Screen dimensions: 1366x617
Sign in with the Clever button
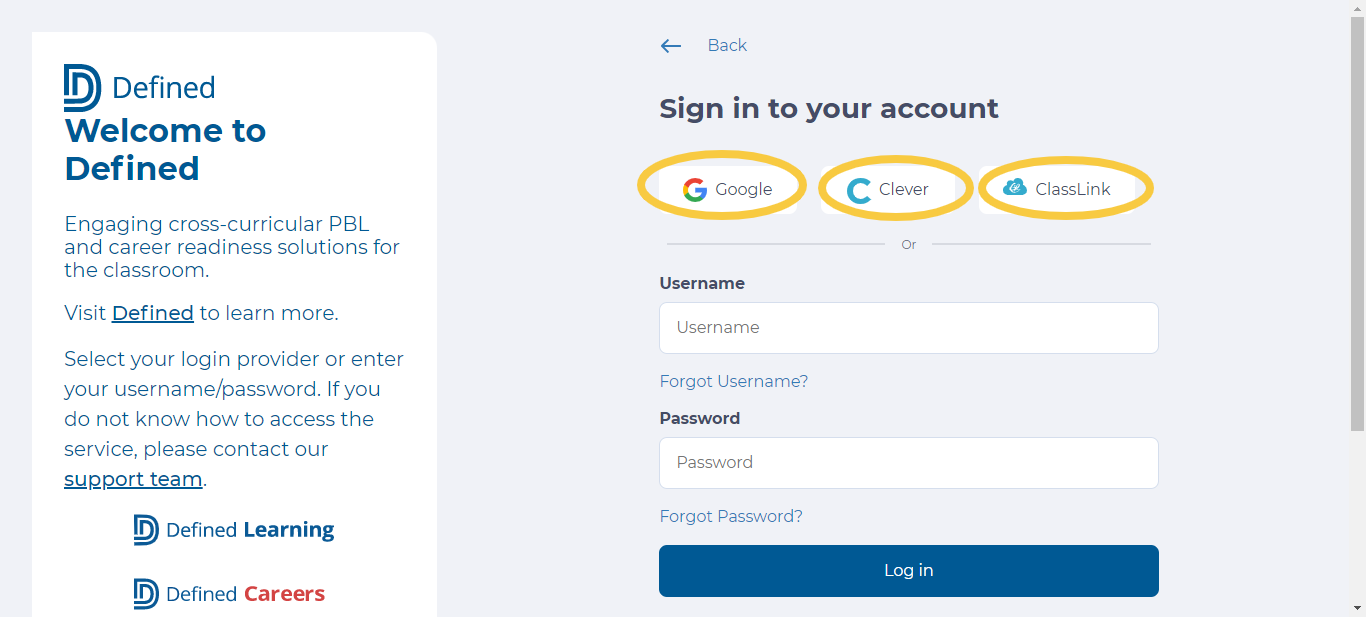(888, 190)
